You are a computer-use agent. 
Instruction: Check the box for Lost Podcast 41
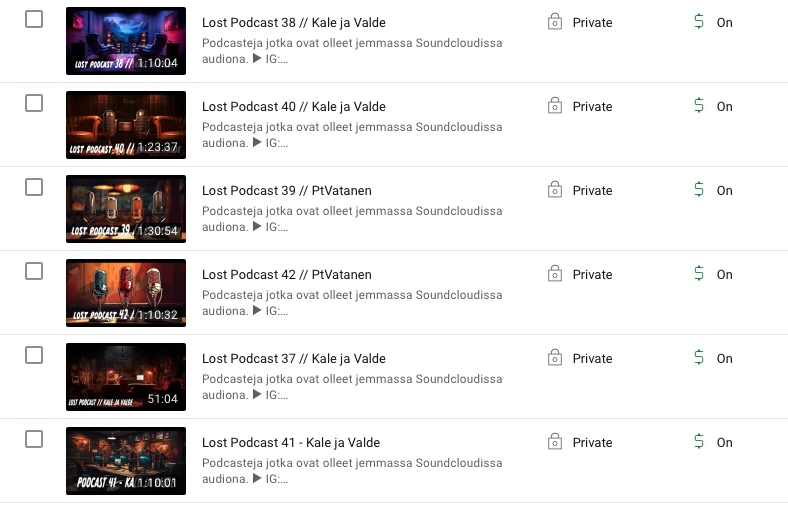pyautogui.click(x=34, y=439)
